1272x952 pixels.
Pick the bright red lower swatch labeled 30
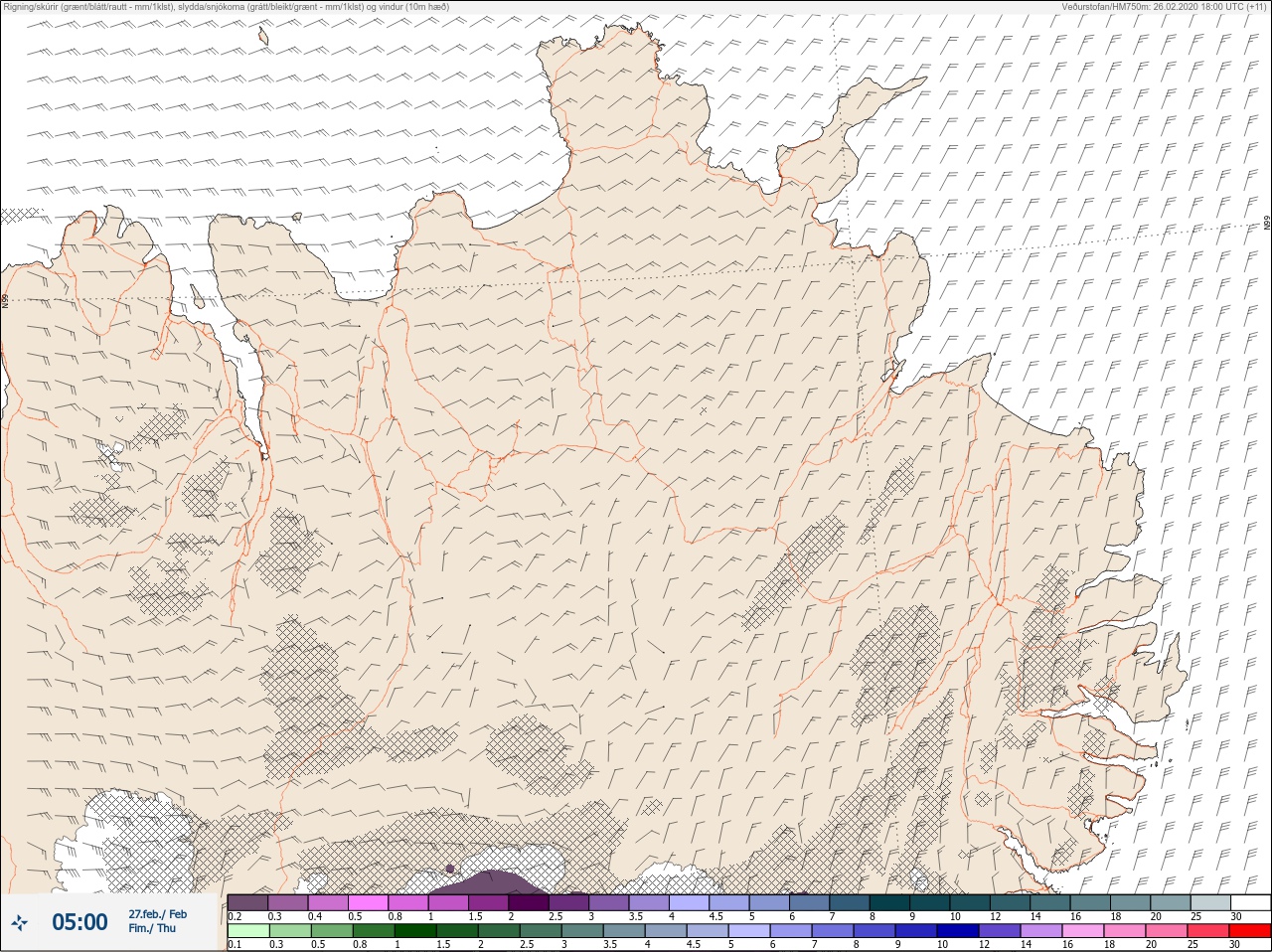[x=1250, y=931]
